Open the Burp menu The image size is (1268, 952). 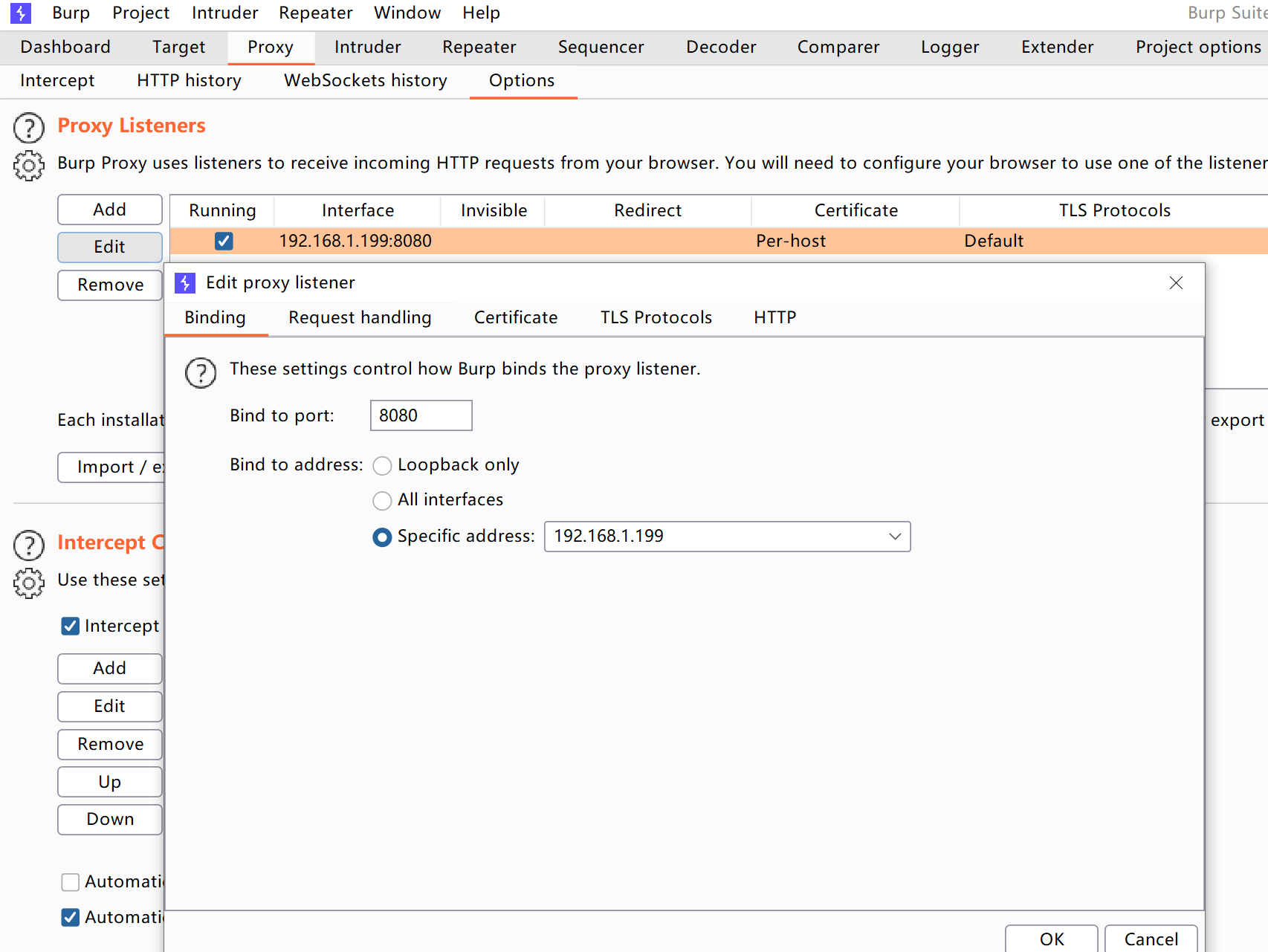pyautogui.click(x=71, y=13)
